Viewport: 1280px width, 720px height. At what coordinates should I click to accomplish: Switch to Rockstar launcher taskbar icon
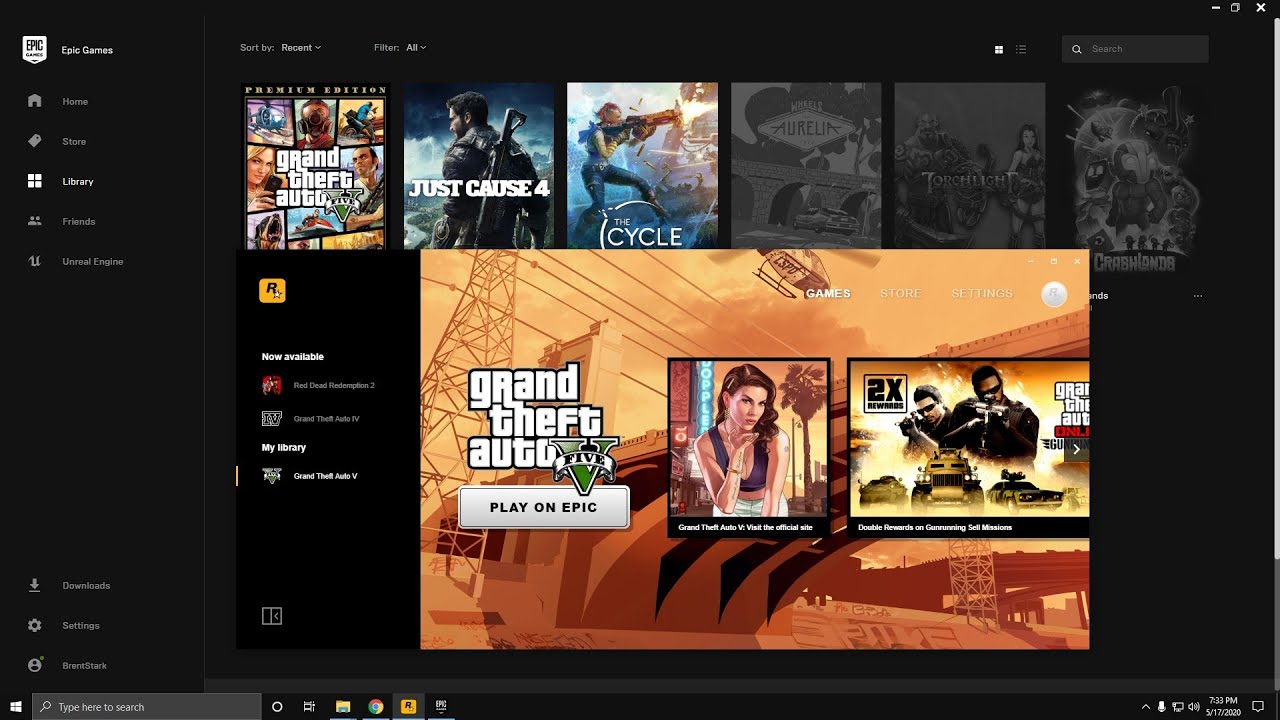click(x=408, y=707)
